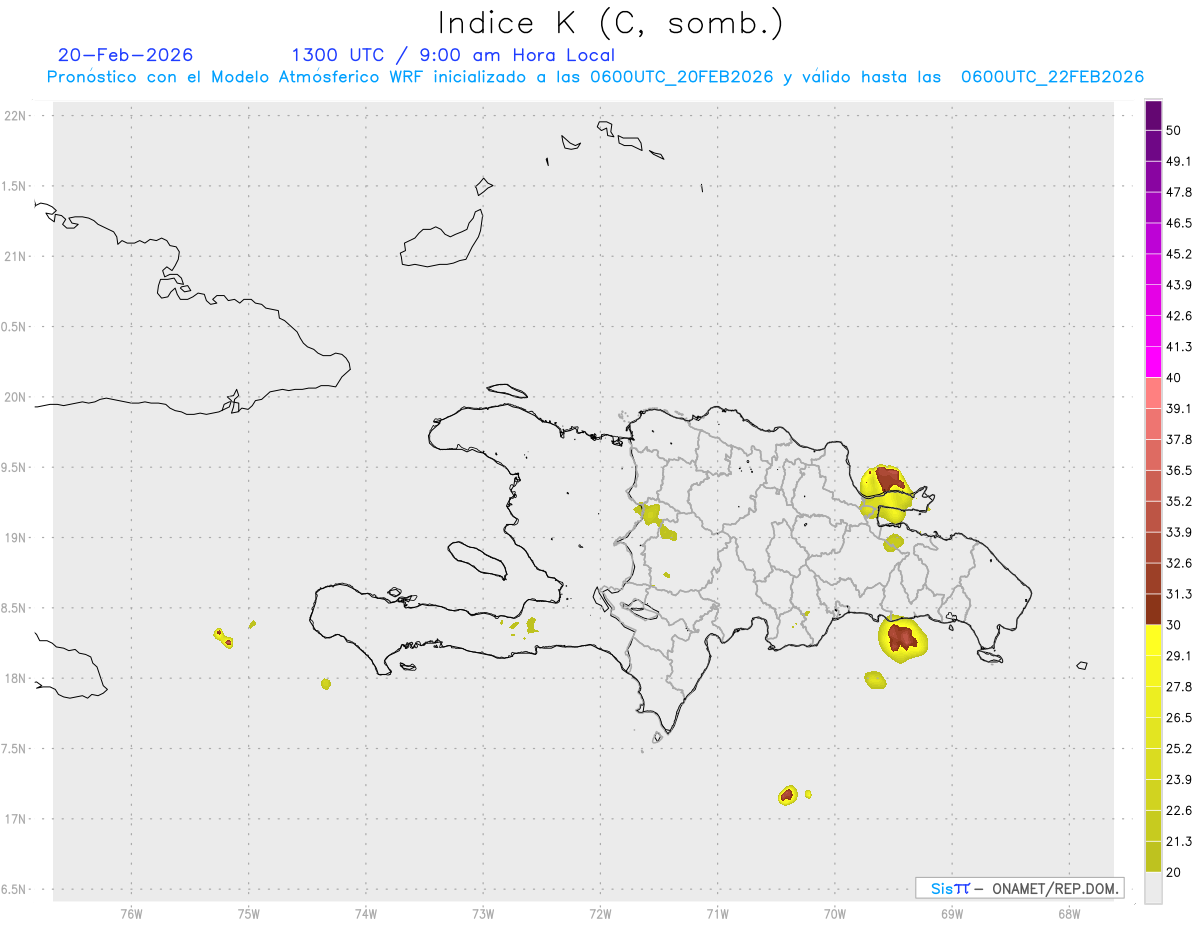Pick the reddish swatch between 35.2 and 36.5
1200x927 pixels.
1153,486
